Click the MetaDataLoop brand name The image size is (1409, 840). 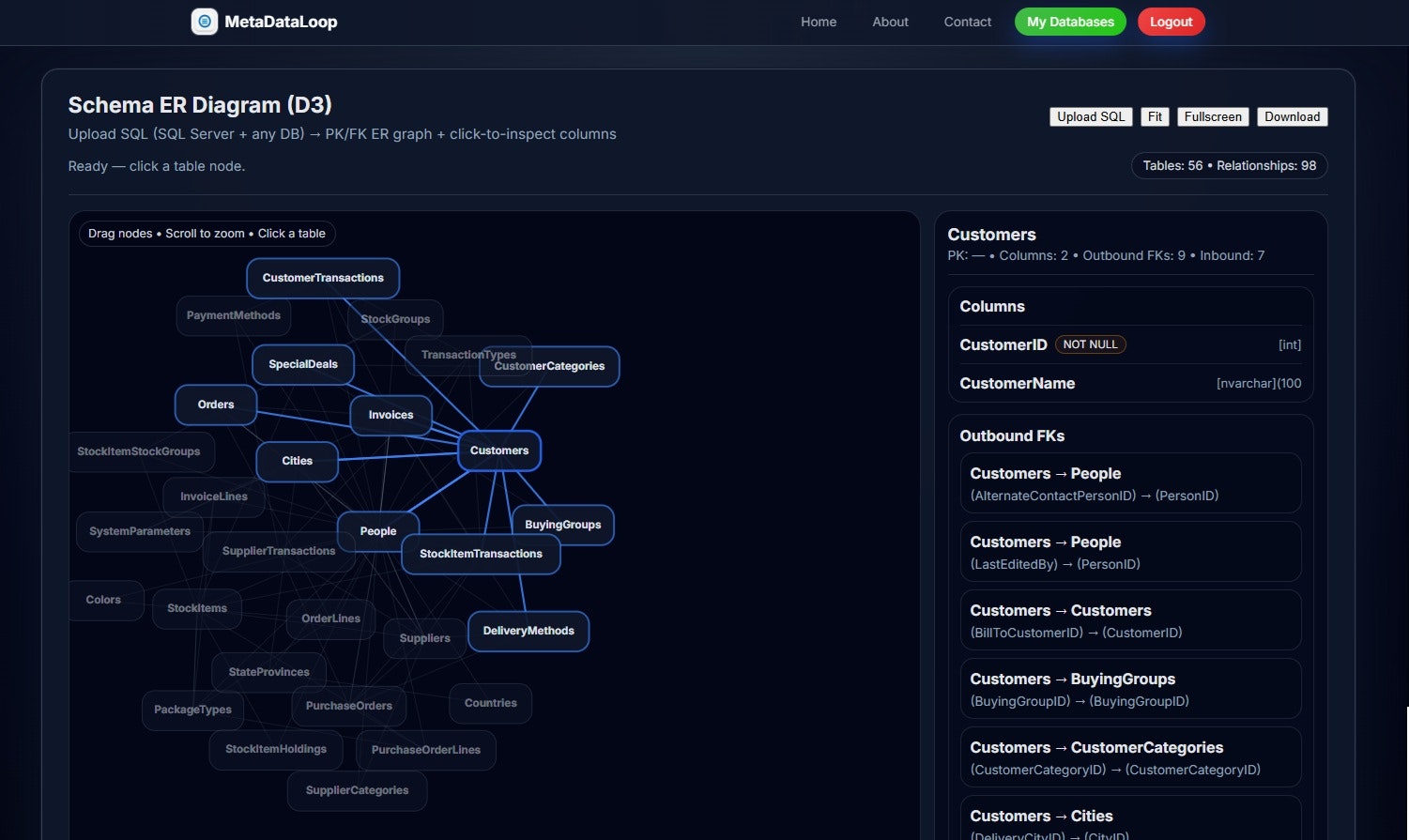pos(281,22)
